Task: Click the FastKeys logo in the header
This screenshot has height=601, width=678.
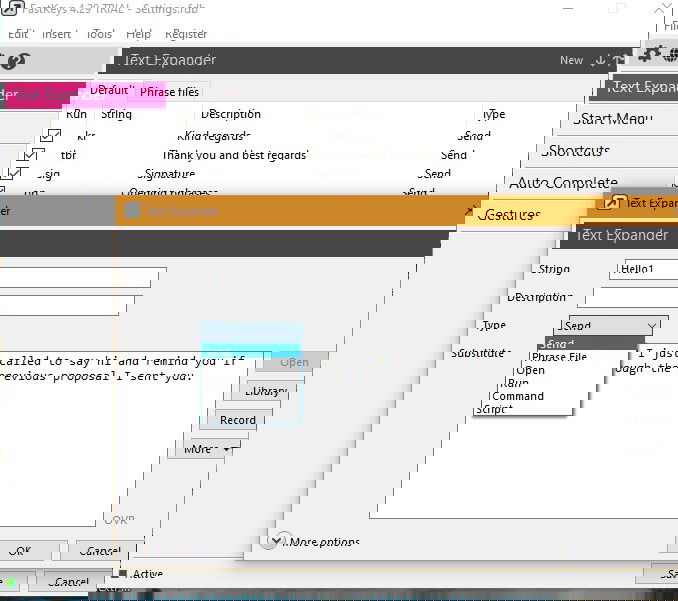Action: (x=14, y=61)
